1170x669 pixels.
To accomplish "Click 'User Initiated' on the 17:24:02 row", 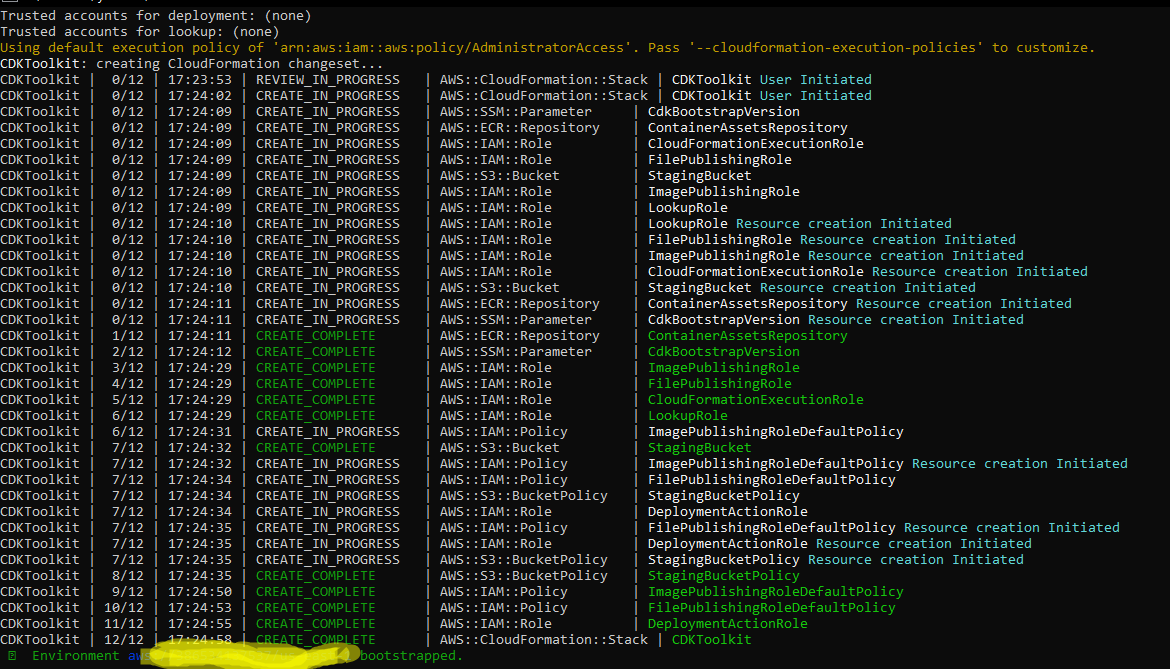I will click(x=816, y=95).
